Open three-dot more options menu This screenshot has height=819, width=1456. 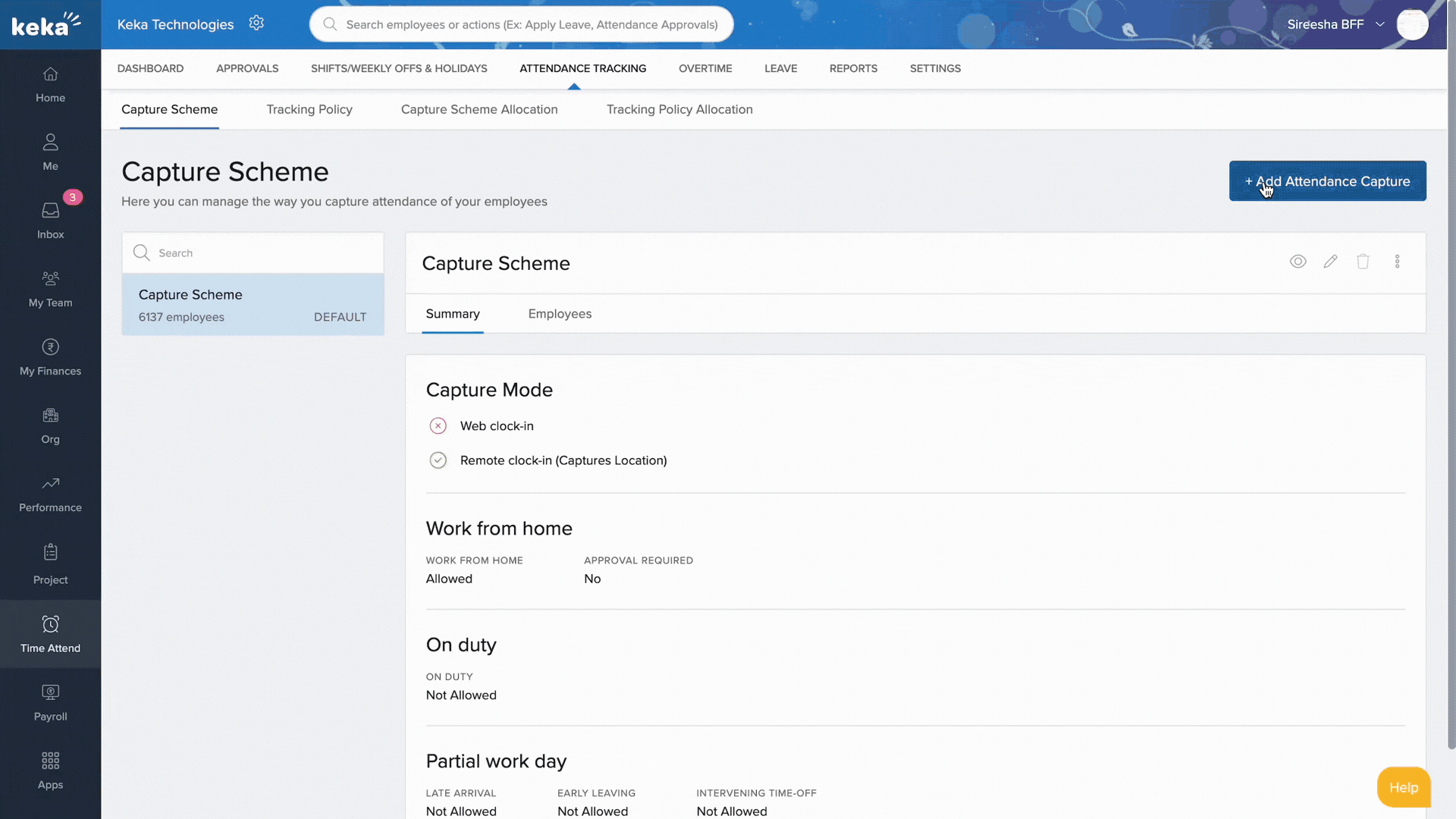(1397, 262)
